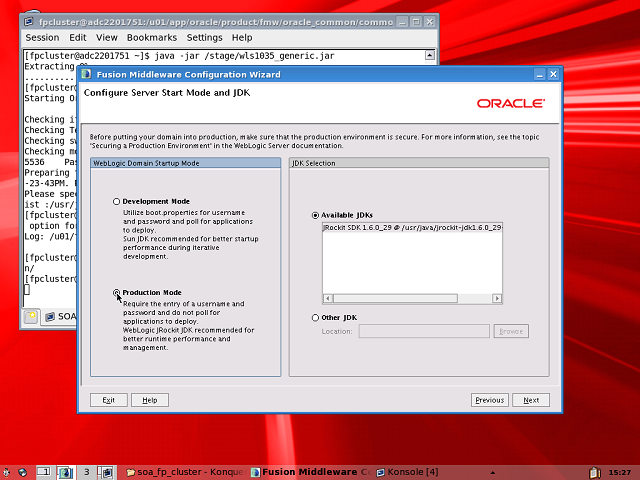Expand system tray arrow
640x480 pixels.
coord(493,473)
